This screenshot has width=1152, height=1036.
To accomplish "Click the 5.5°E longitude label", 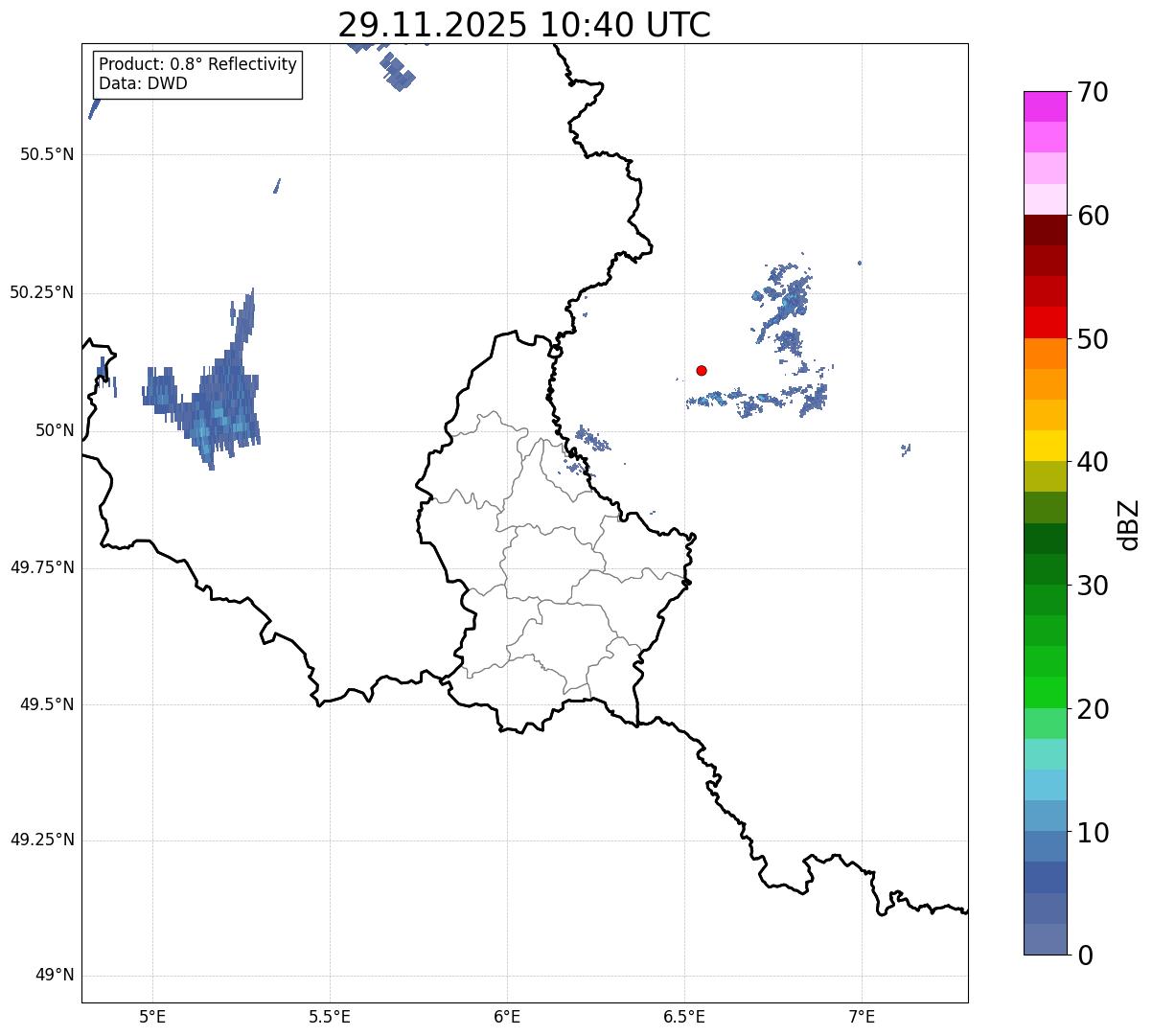I will pyautogui.click(x=330, y=1016).
